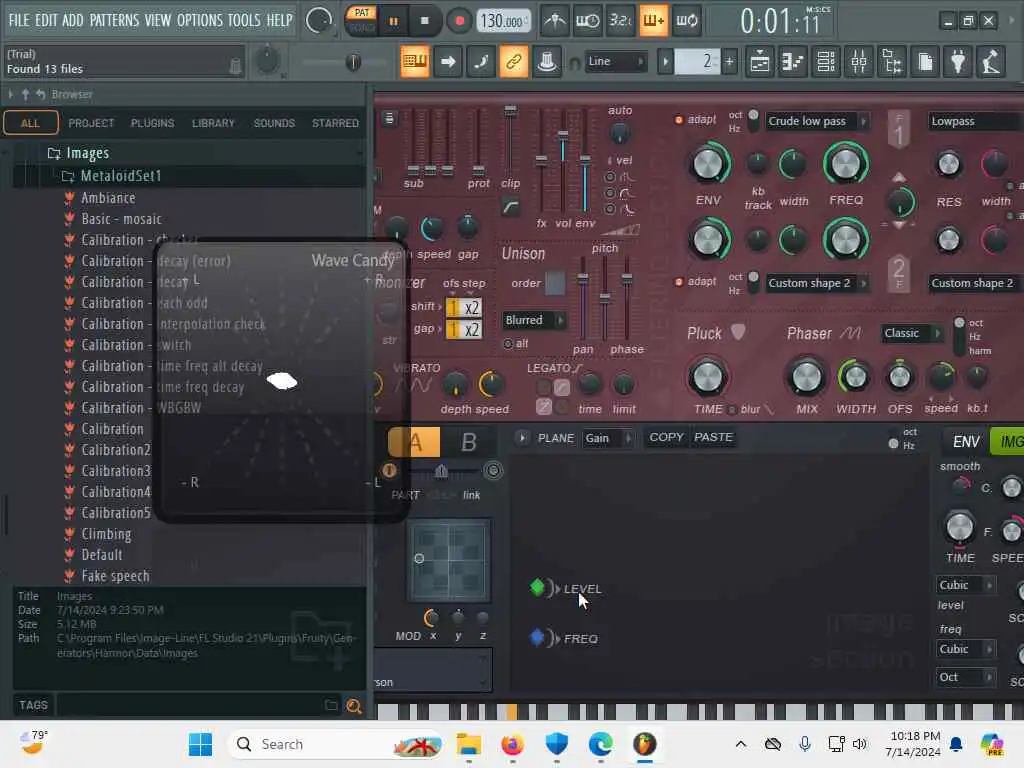This screenshot has height=768, width=1024.
Task: Open the piano roll icon
Action: (x=792, y=62)
